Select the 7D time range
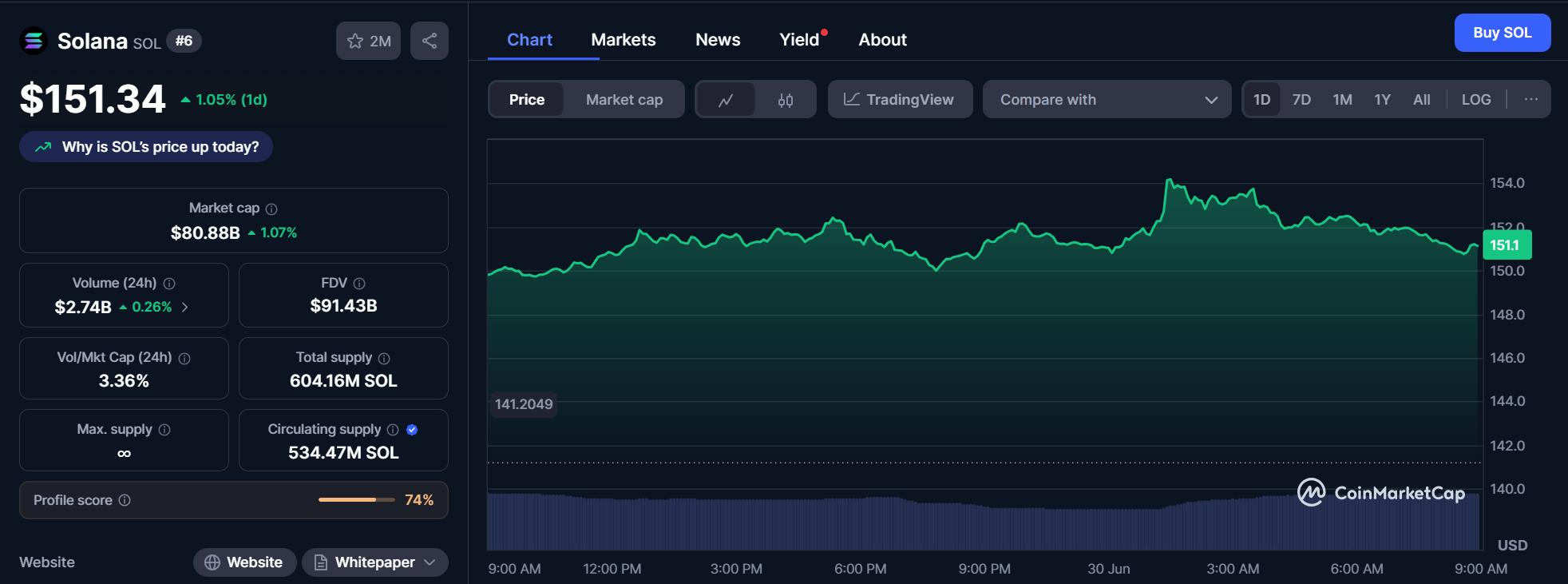The image size is (1568, 584). click(x=1301, y=100)
